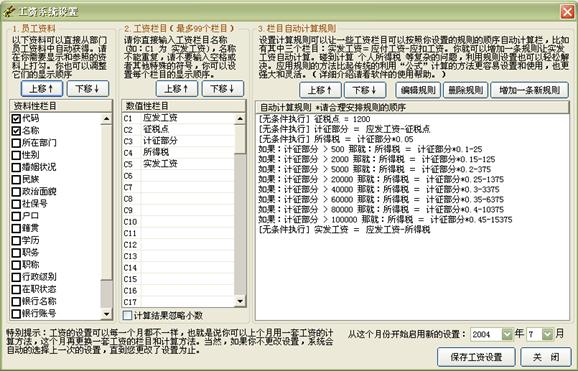Image resolution: width=578 pixels, height=371 pixels.
Task: Enable the 所在部门 checkbox
Action: coord(16,143)
